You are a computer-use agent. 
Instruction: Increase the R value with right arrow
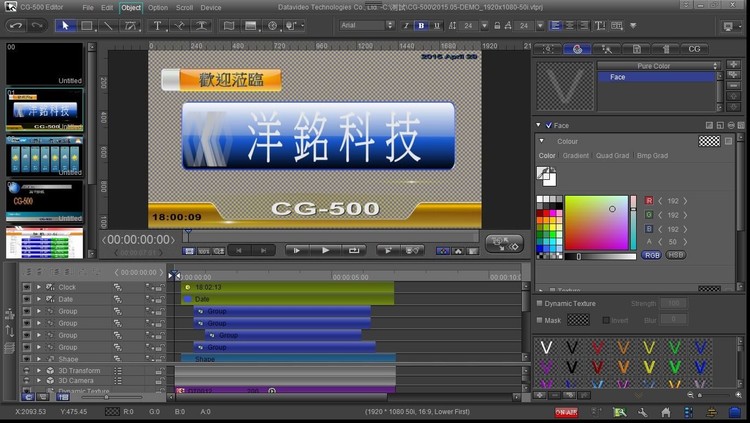click(x=685, y=201)
